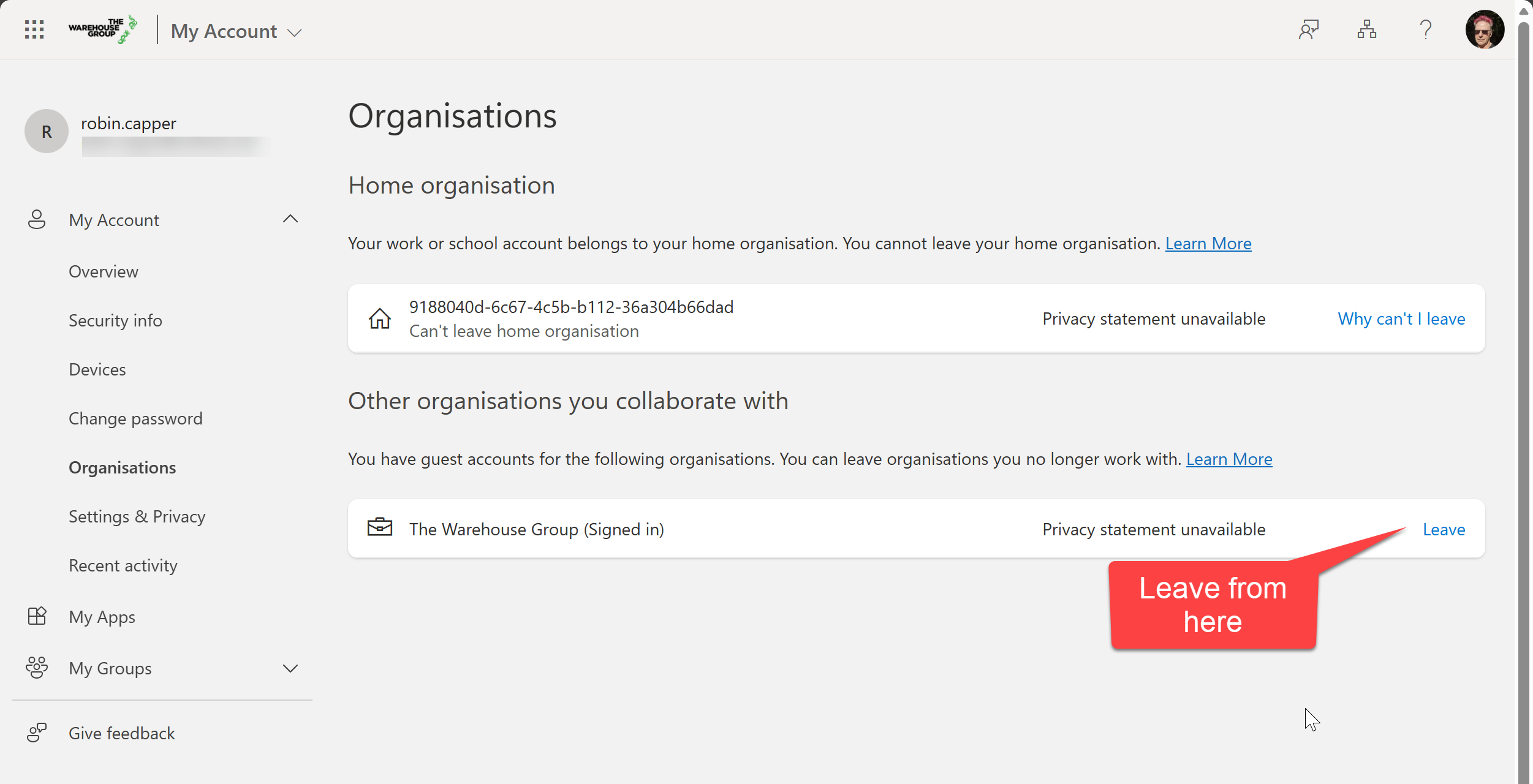This screenshot has height=784, width=1533.
Task: Click the page's vertical scrollbar
Action: pyautogui.click(x=1524, y=392)
